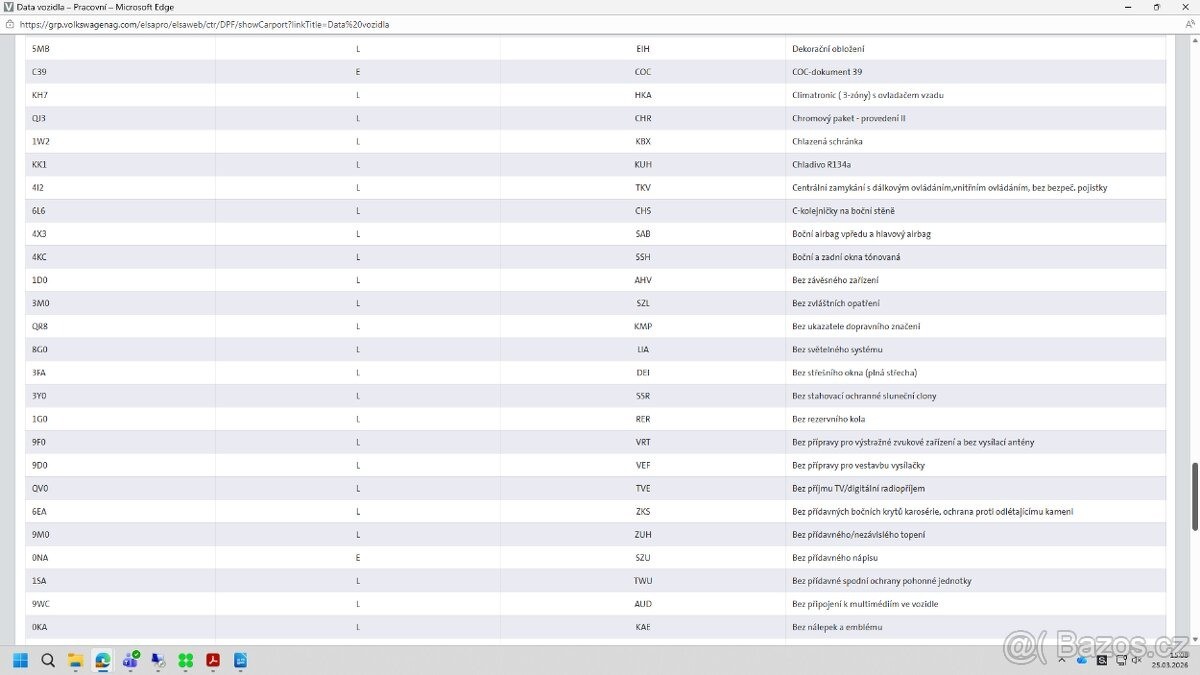Screen dimensions: 1200x675
Task: Open Windows Start menu
Action: (20, 660)
